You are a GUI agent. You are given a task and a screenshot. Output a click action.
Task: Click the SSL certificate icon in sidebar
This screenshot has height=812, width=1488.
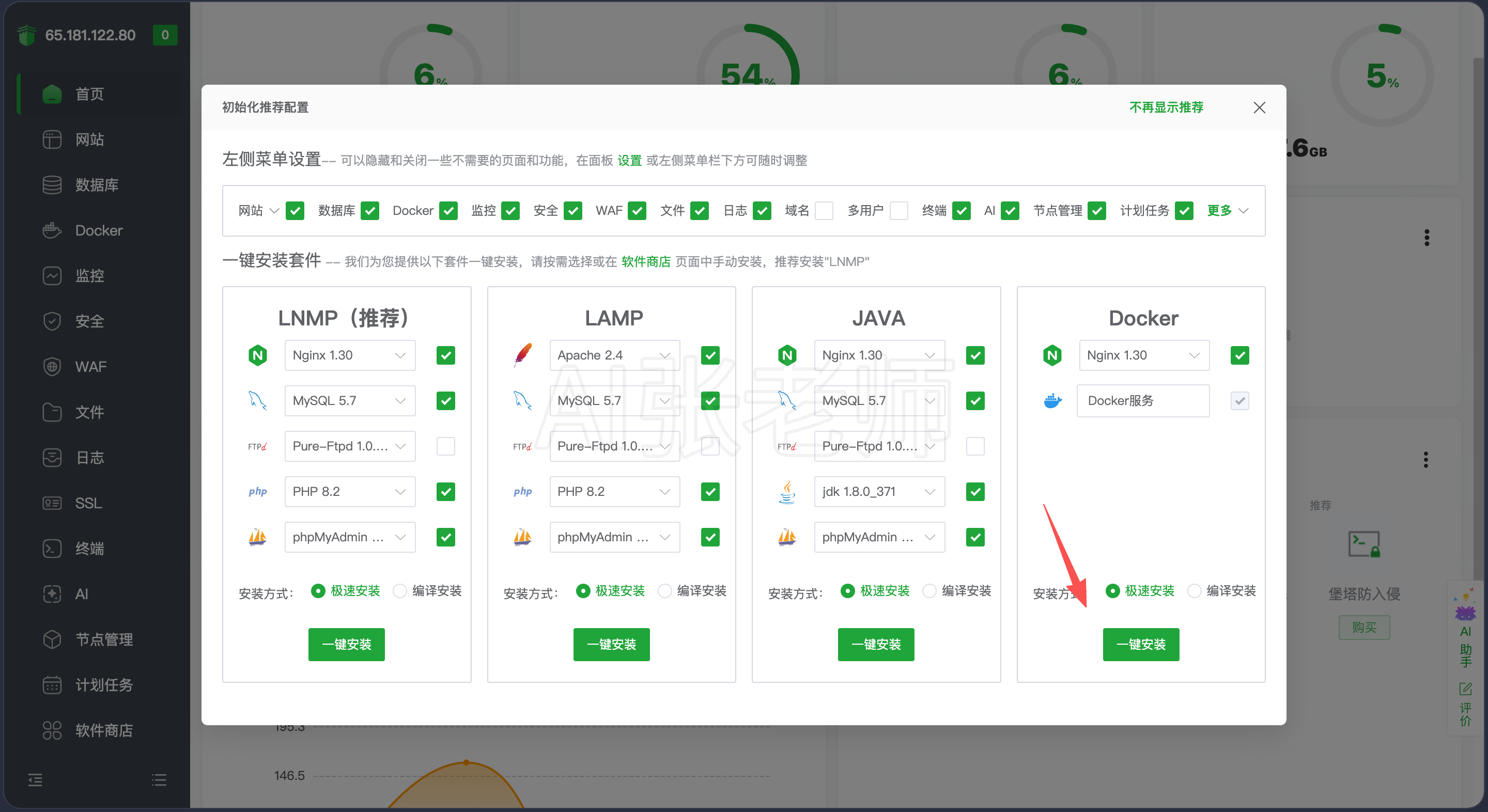(52, 503)
